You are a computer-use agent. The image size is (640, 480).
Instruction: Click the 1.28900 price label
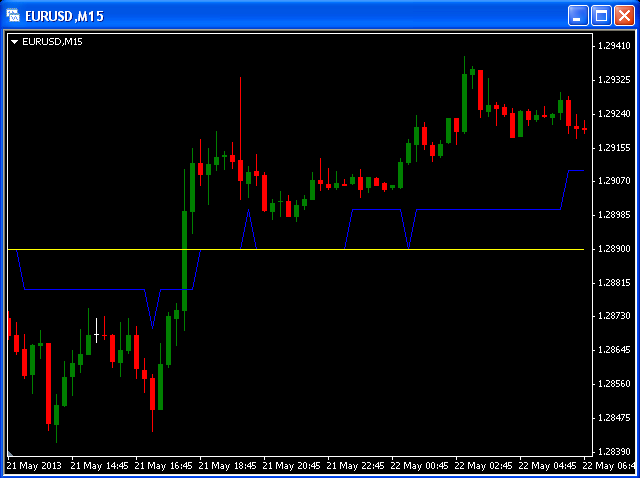(x=613, y=249)
